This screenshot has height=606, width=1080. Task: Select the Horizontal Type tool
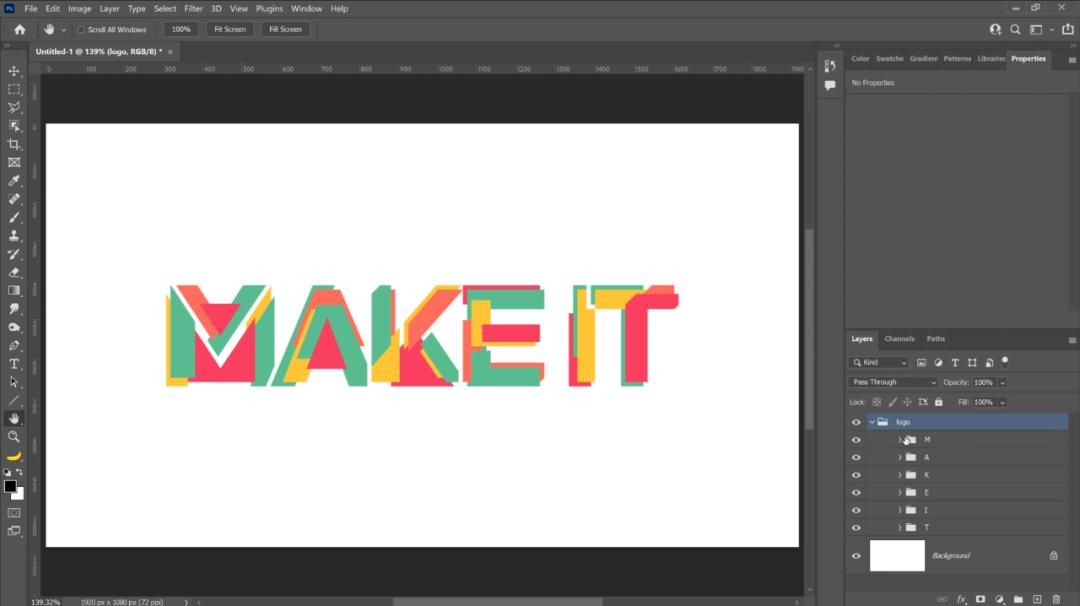point(14,364)
